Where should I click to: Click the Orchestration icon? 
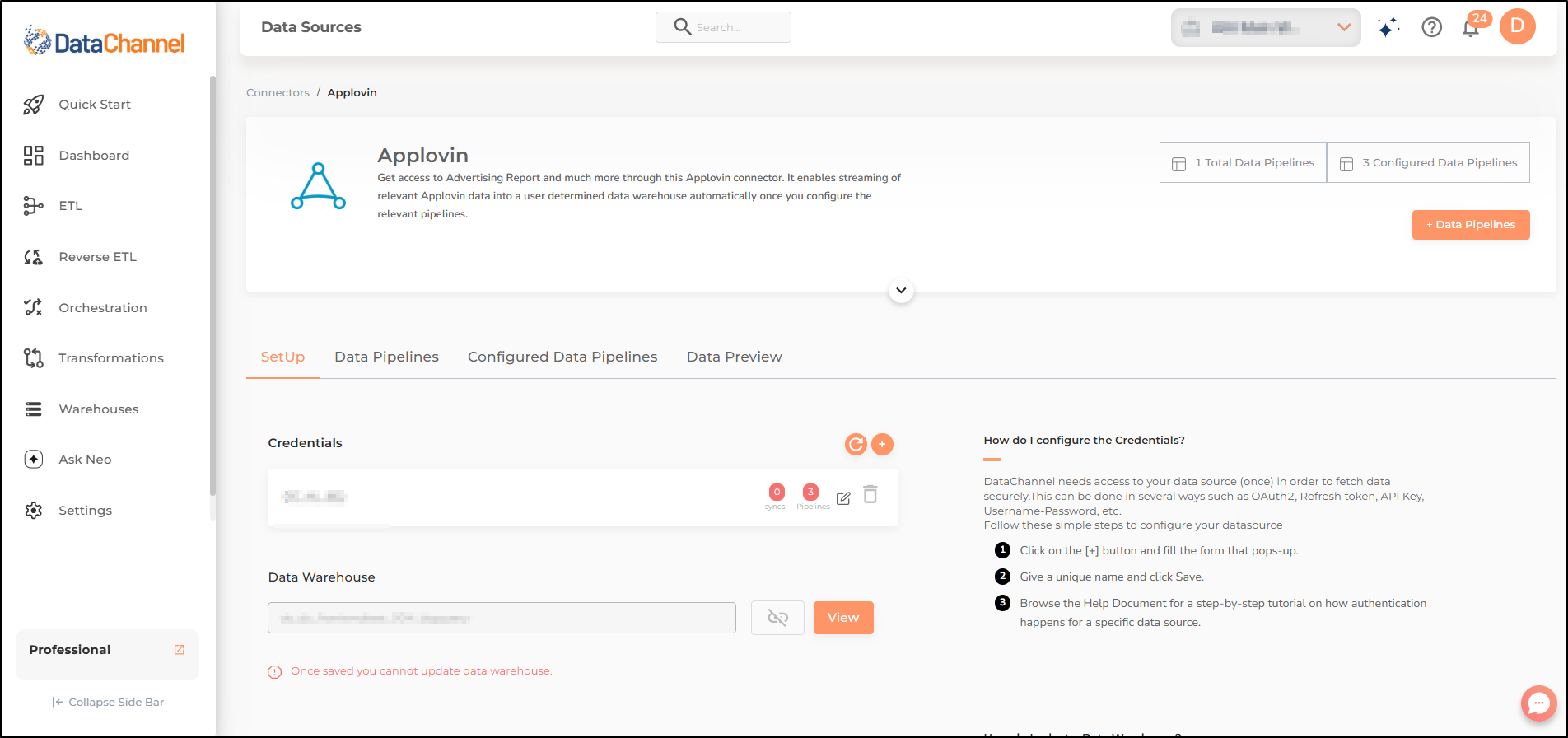33,307
